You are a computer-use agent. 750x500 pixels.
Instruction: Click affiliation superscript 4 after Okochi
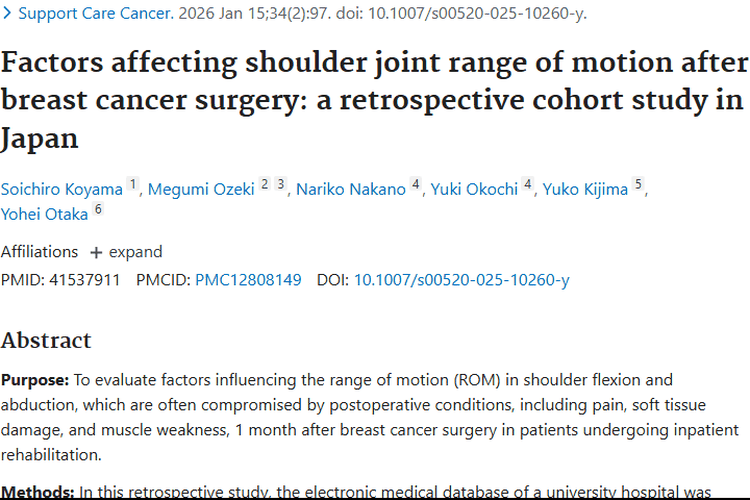527,185
